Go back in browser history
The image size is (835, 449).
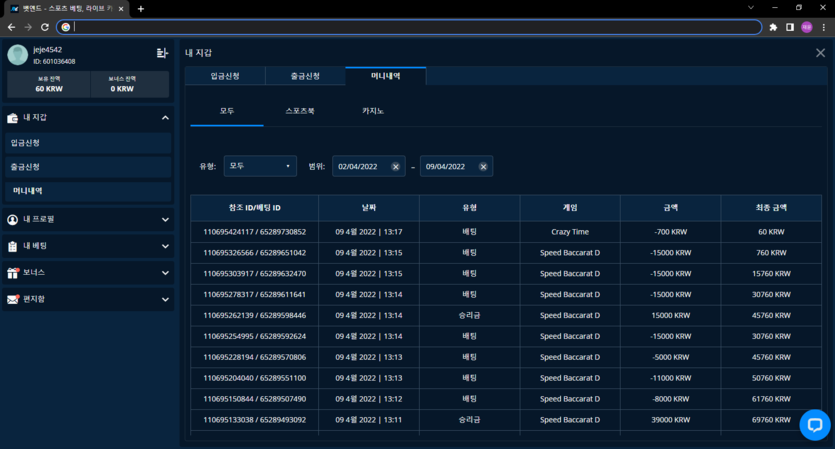tap(11, 27)
